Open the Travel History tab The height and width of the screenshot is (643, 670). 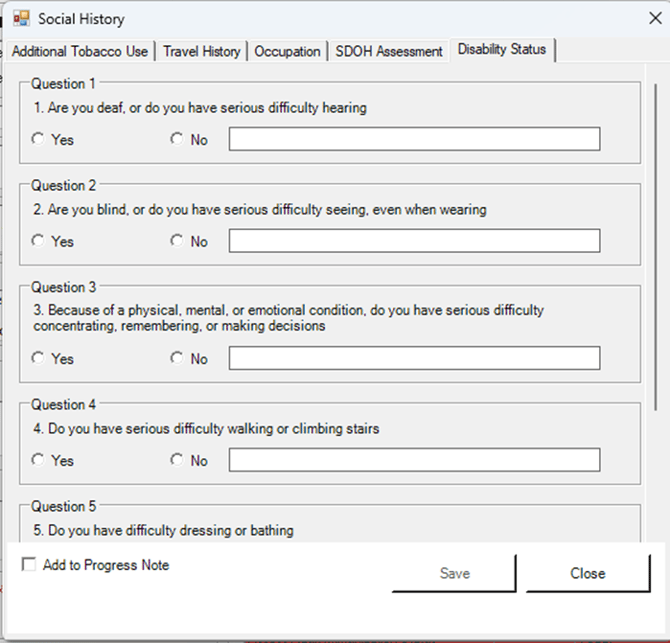coord(202,51)
